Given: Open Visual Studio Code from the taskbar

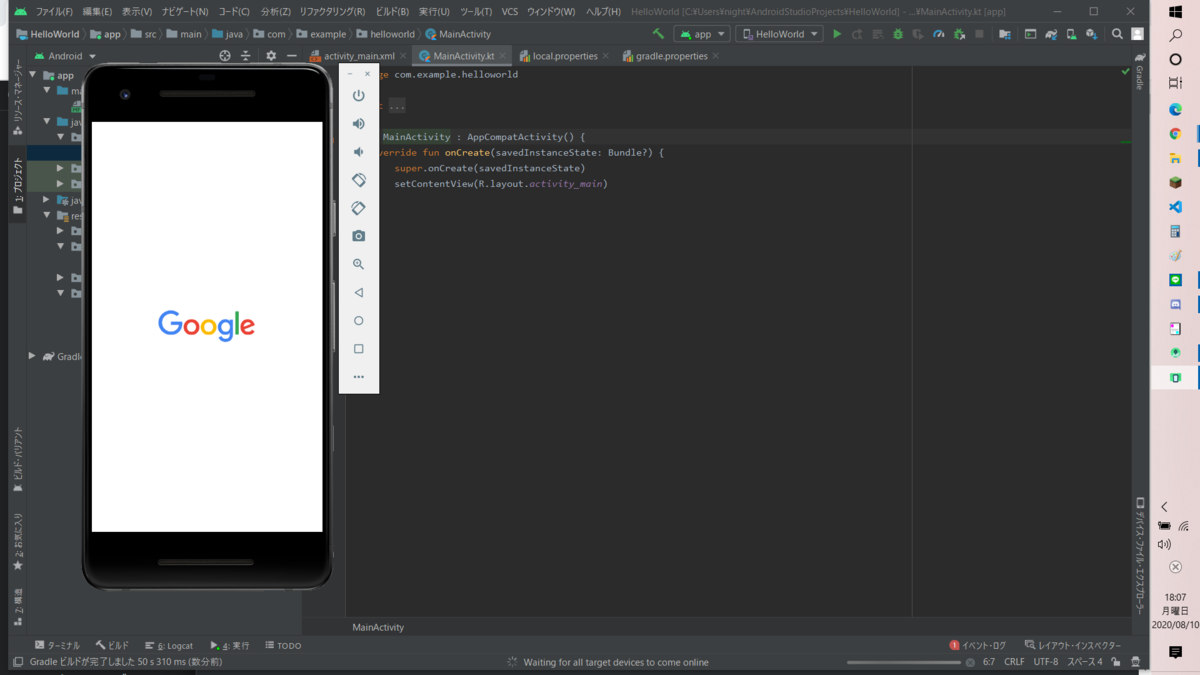Looking at the screenshot, I should pyautogui.click(x=1175, y=207).
